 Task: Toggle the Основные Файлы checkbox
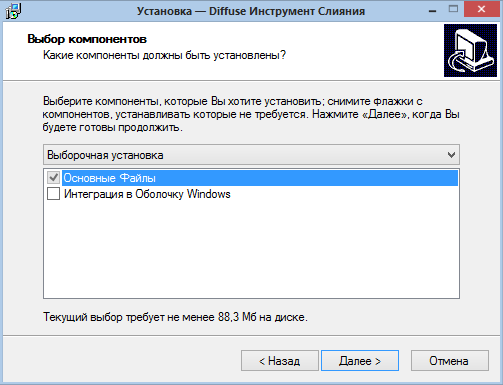(x=53, y=178)
